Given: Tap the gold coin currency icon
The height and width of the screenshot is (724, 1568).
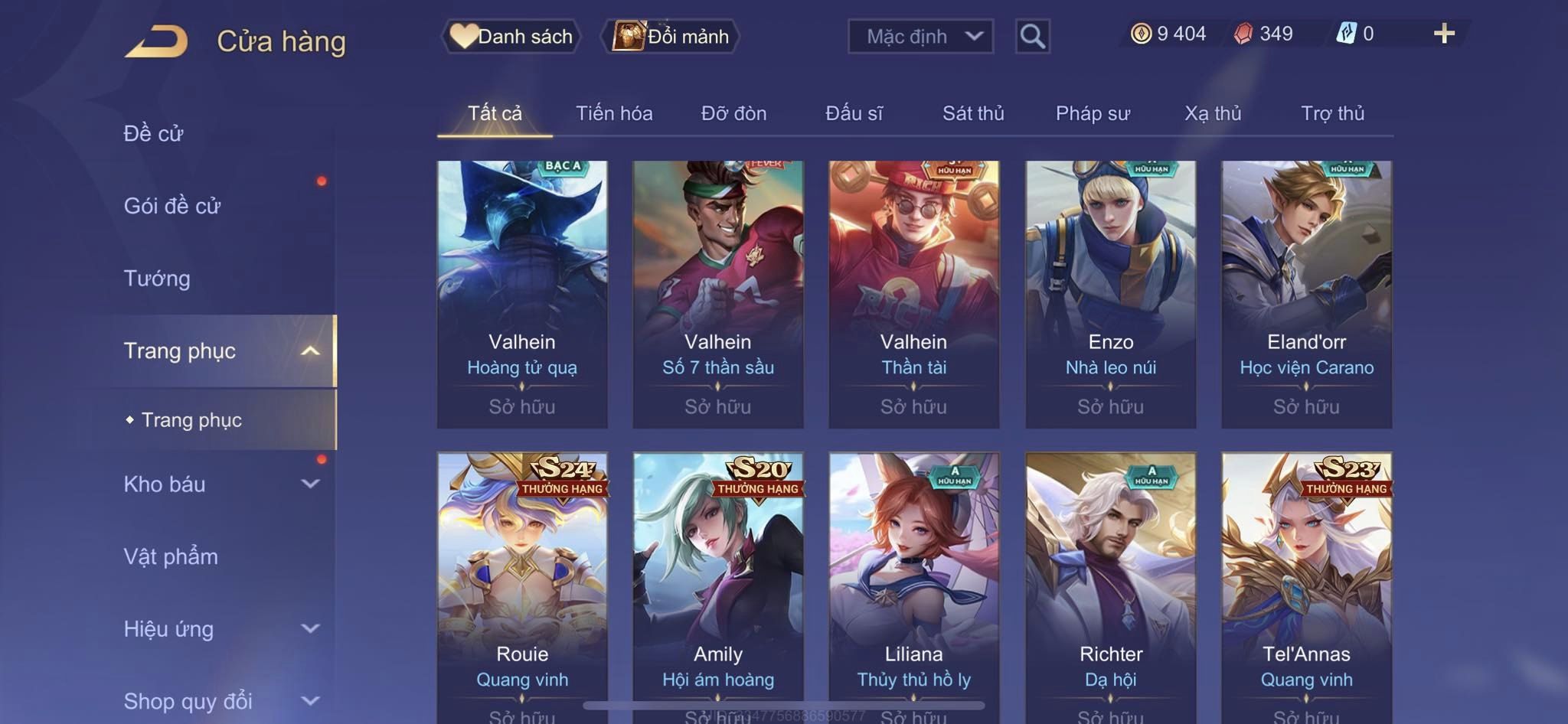Looking at the screenshot, I should point(1141,34).
